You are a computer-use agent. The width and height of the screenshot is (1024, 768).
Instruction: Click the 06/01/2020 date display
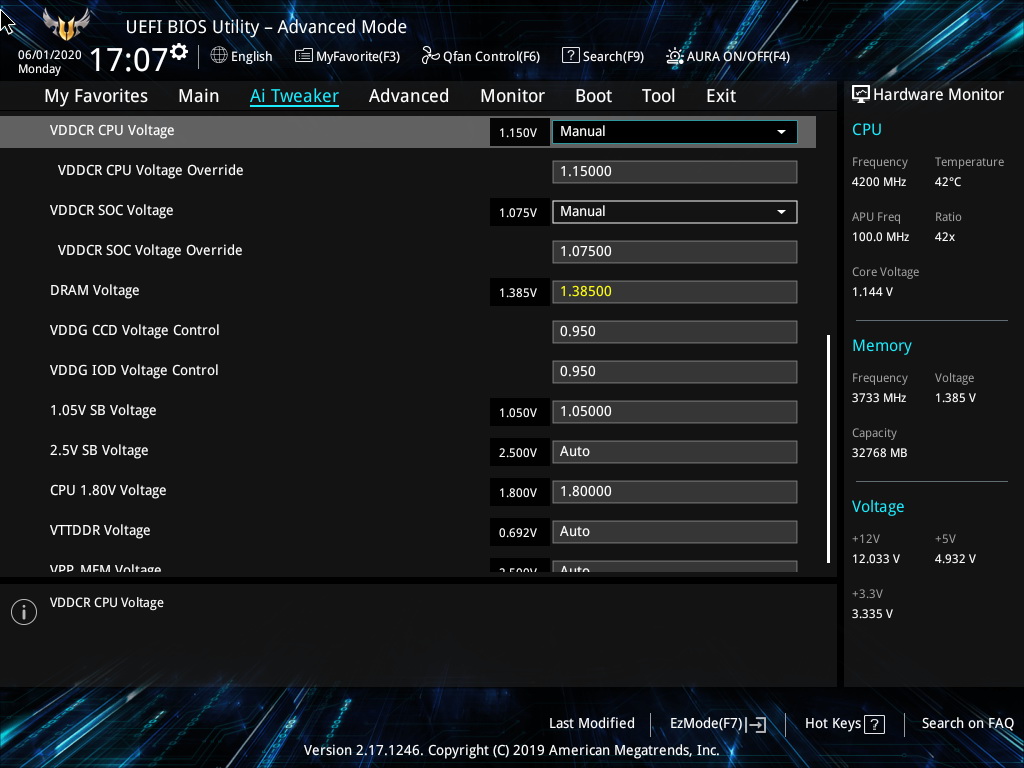pos(50,55)
